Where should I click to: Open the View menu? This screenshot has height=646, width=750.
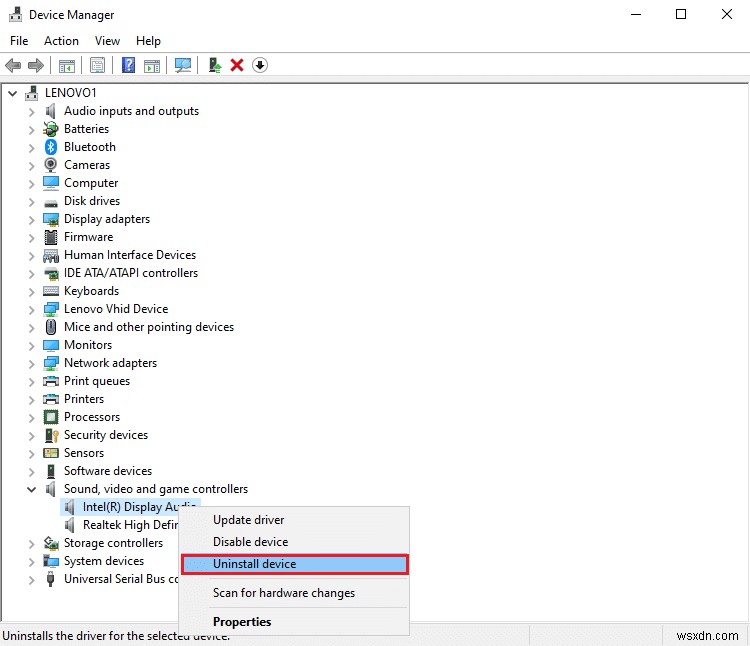click(x=107, y=41)
